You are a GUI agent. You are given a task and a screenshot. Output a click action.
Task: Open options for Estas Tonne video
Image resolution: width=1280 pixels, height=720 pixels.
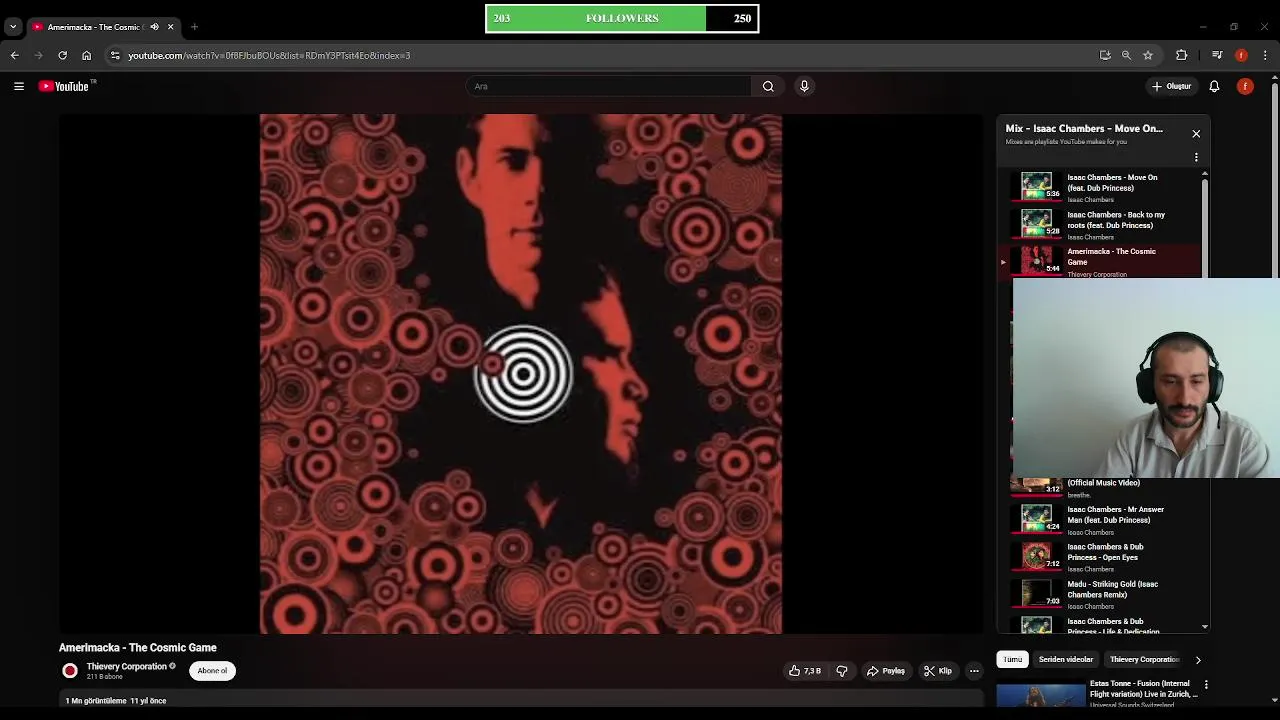click(x=1206, y=685)
